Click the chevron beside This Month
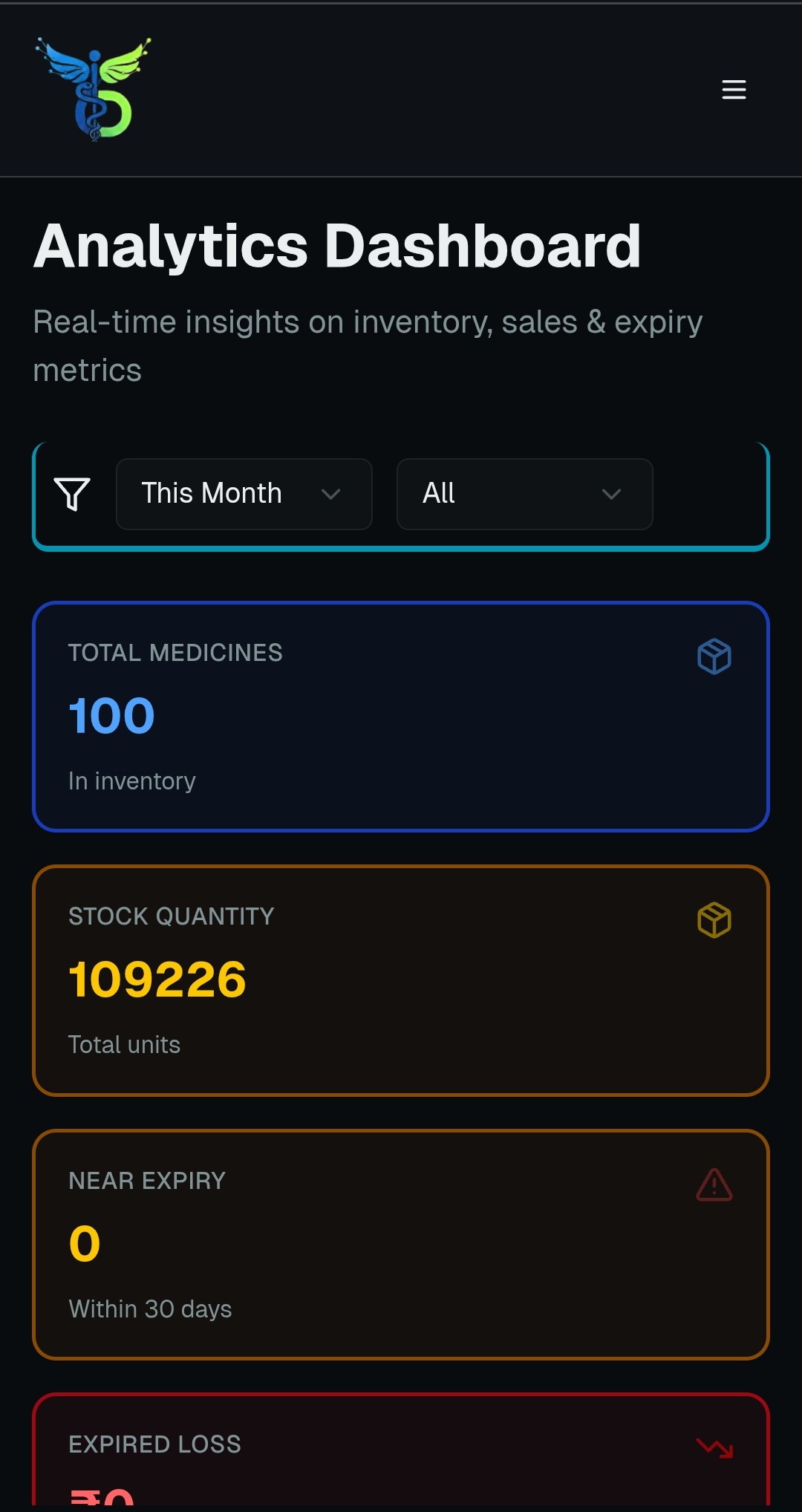802x1512 pixels. click(330, 494)
